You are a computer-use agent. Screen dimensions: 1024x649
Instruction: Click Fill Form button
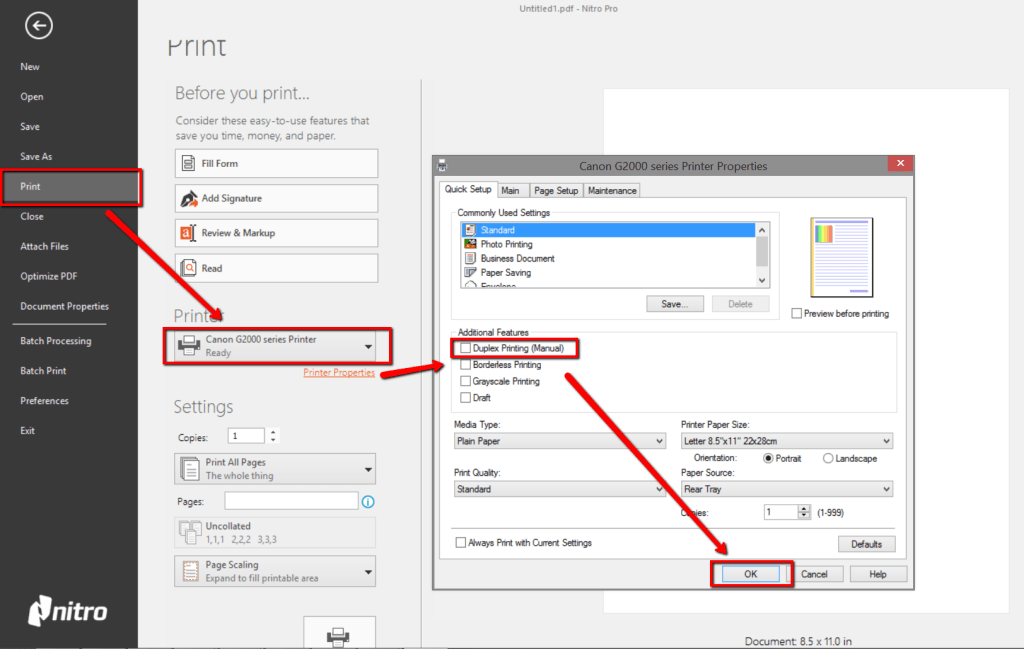[x=276, y=163]
